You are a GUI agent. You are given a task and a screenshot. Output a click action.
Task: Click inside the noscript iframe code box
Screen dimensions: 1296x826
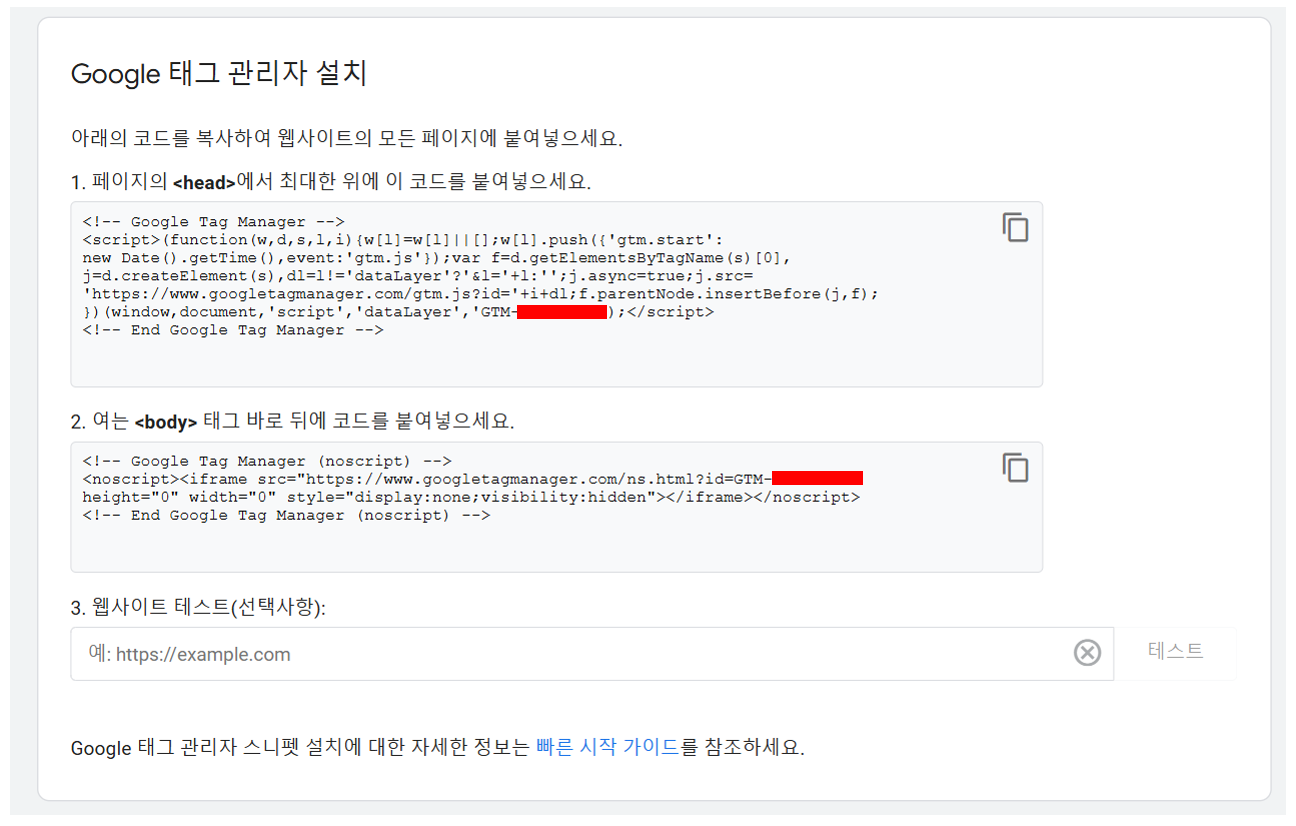(x=556, y=507)
